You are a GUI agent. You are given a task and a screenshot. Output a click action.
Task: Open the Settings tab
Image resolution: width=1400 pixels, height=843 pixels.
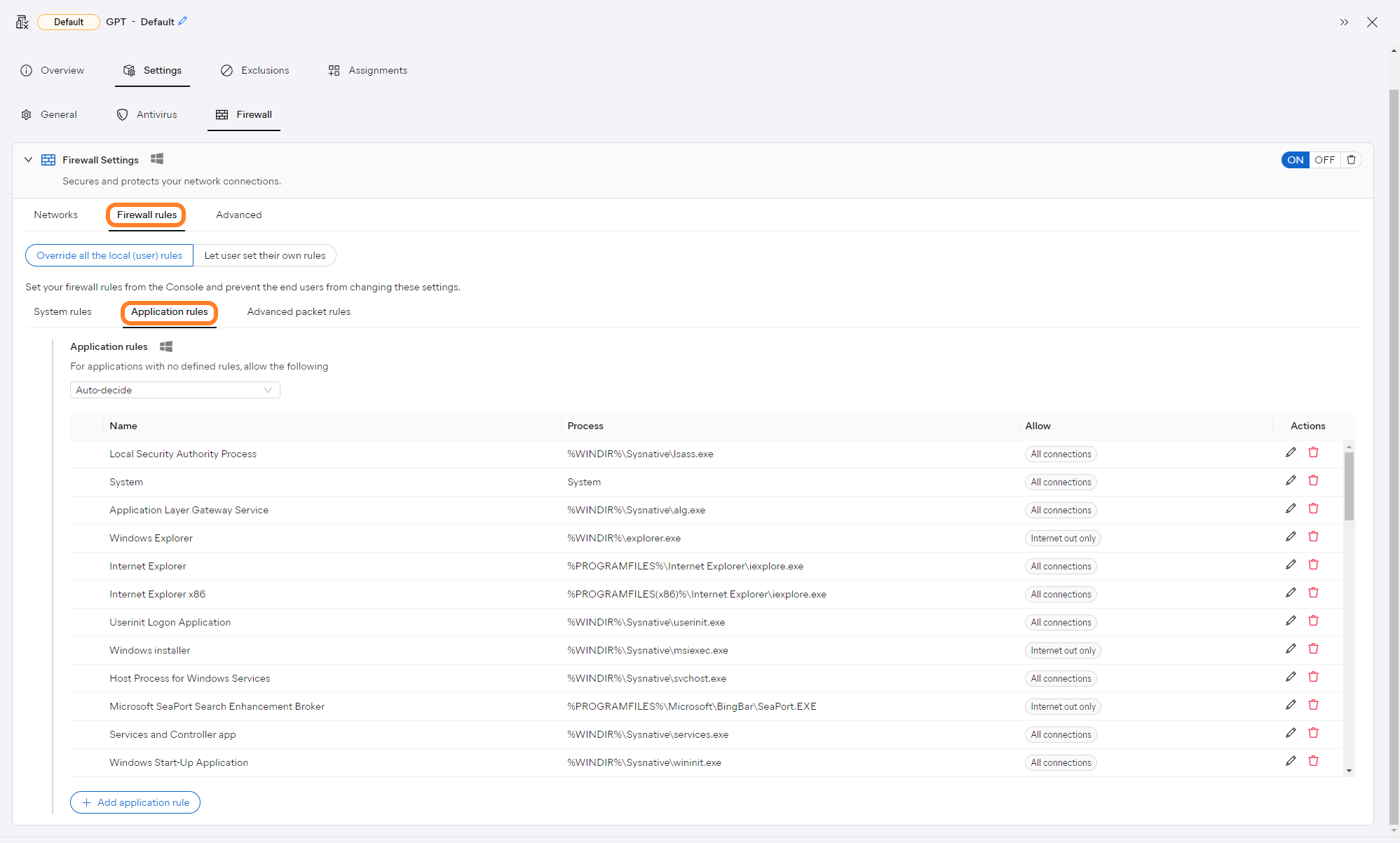(x=152, y=70)
